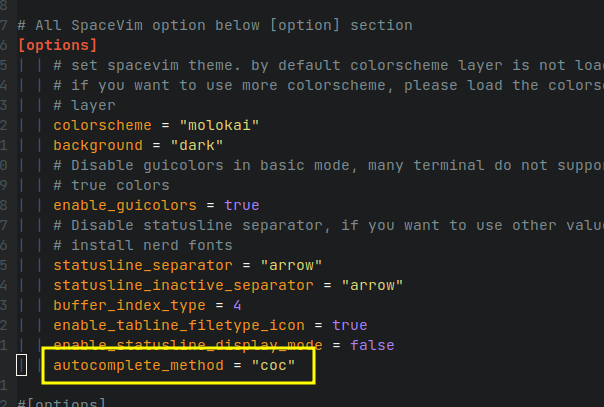Viewport: 604px width, 407px height.
Task: Click the statusline_separator key
Action: coord(143,265)
